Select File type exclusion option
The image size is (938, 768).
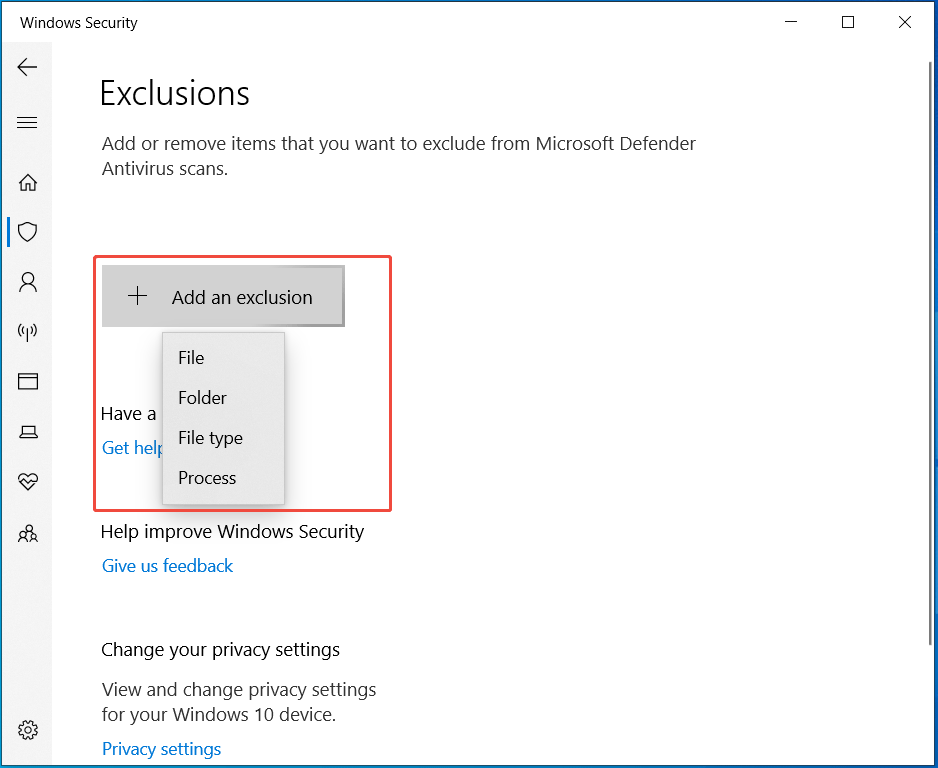point(210,437)
